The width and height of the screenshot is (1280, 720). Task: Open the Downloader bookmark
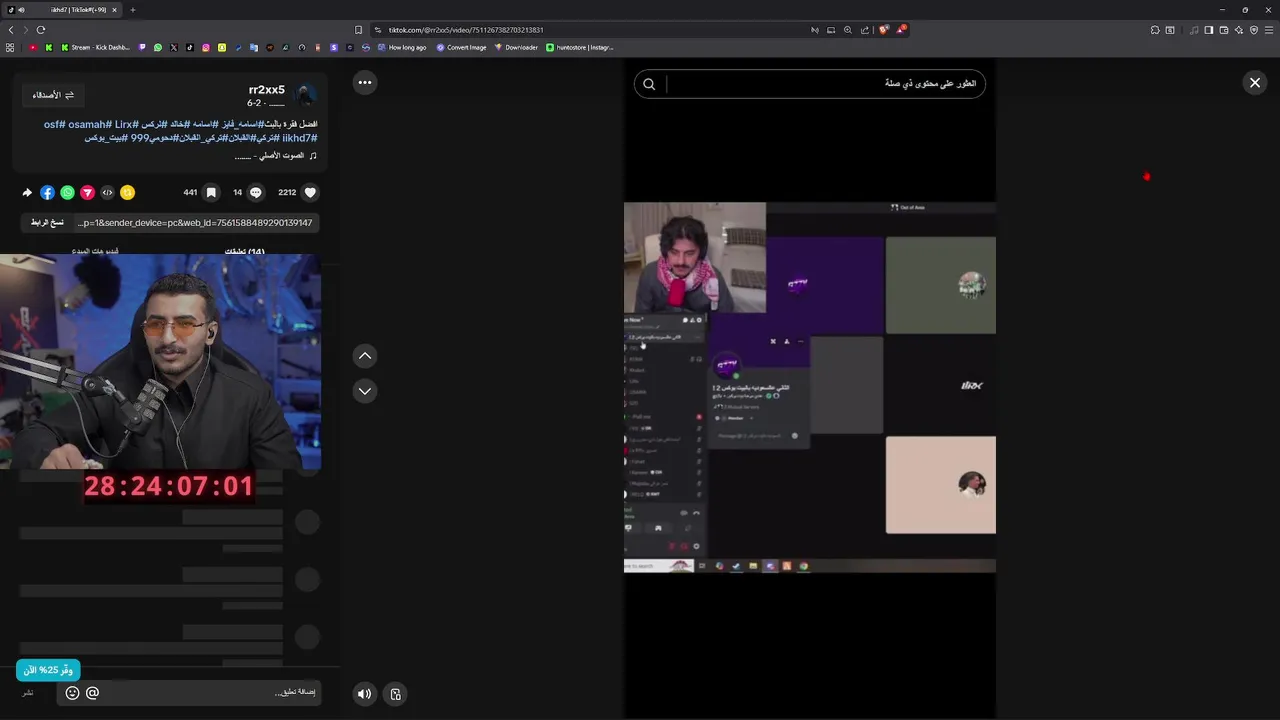coord(516,47)
